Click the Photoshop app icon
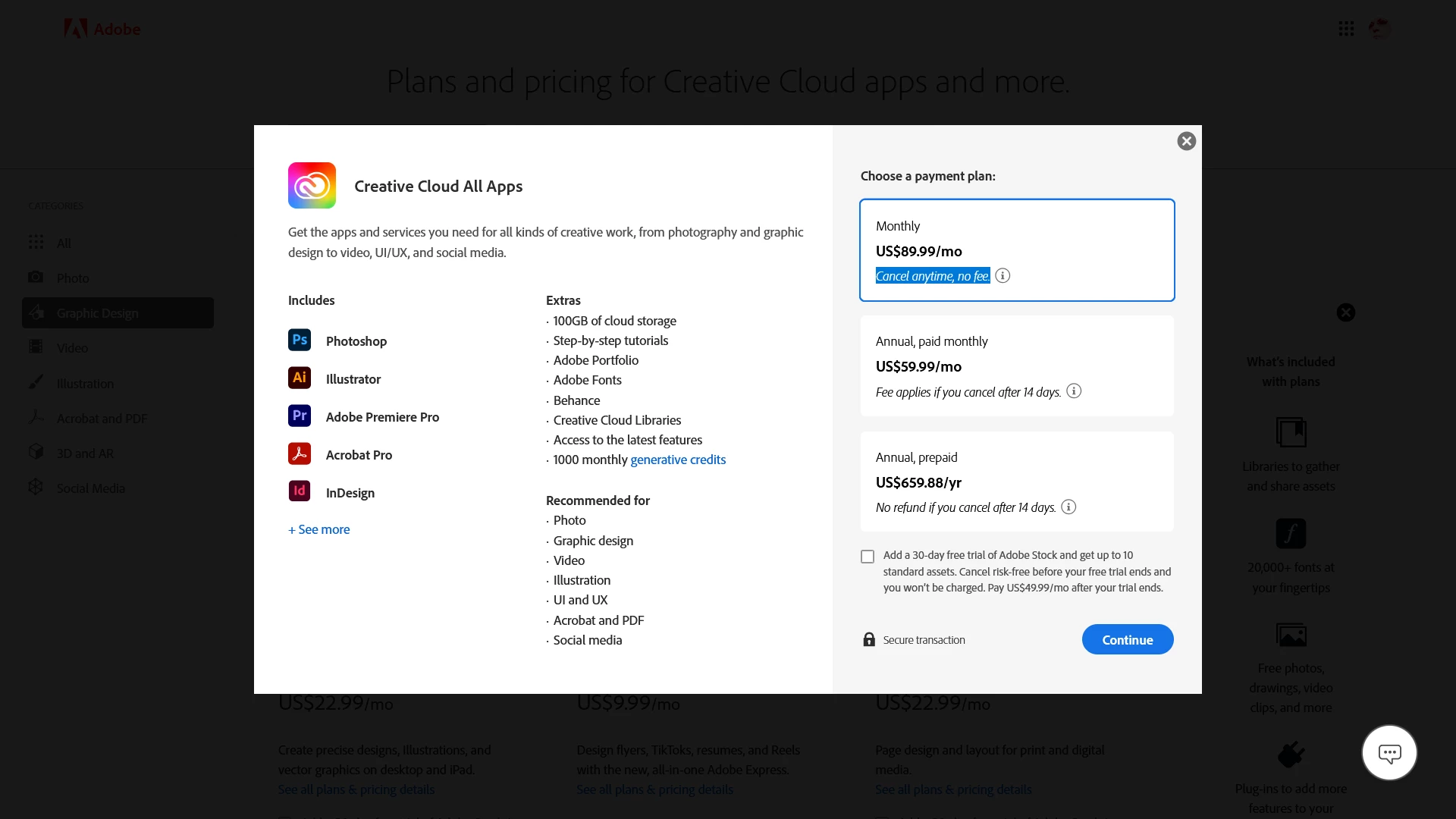The width and height of the screenshot is (1456, 819). 300,340
